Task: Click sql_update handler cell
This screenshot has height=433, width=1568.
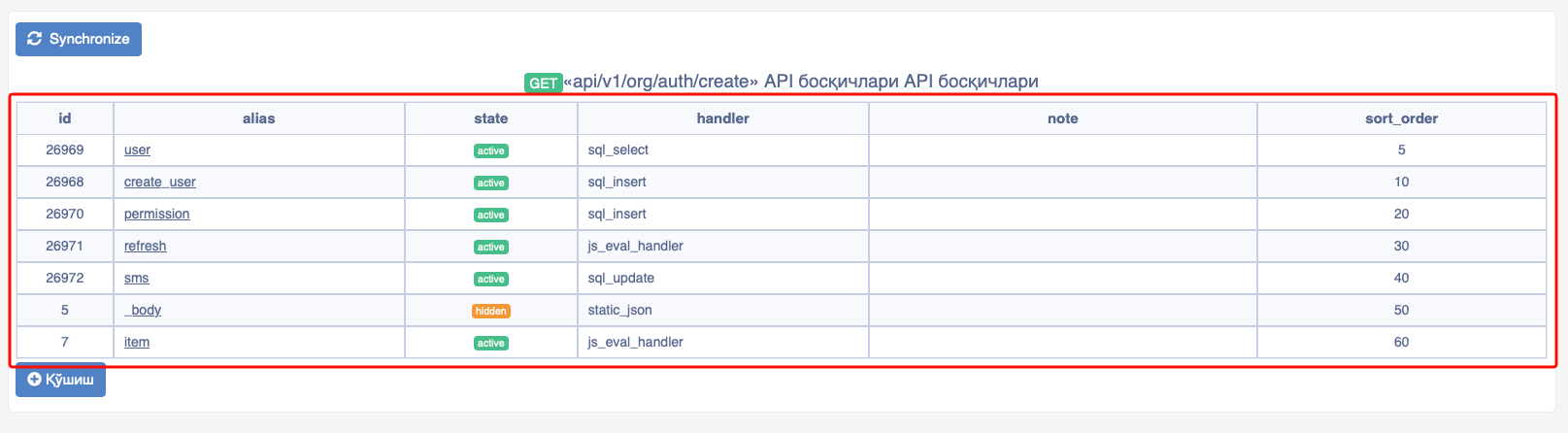Action: point(723,278)
